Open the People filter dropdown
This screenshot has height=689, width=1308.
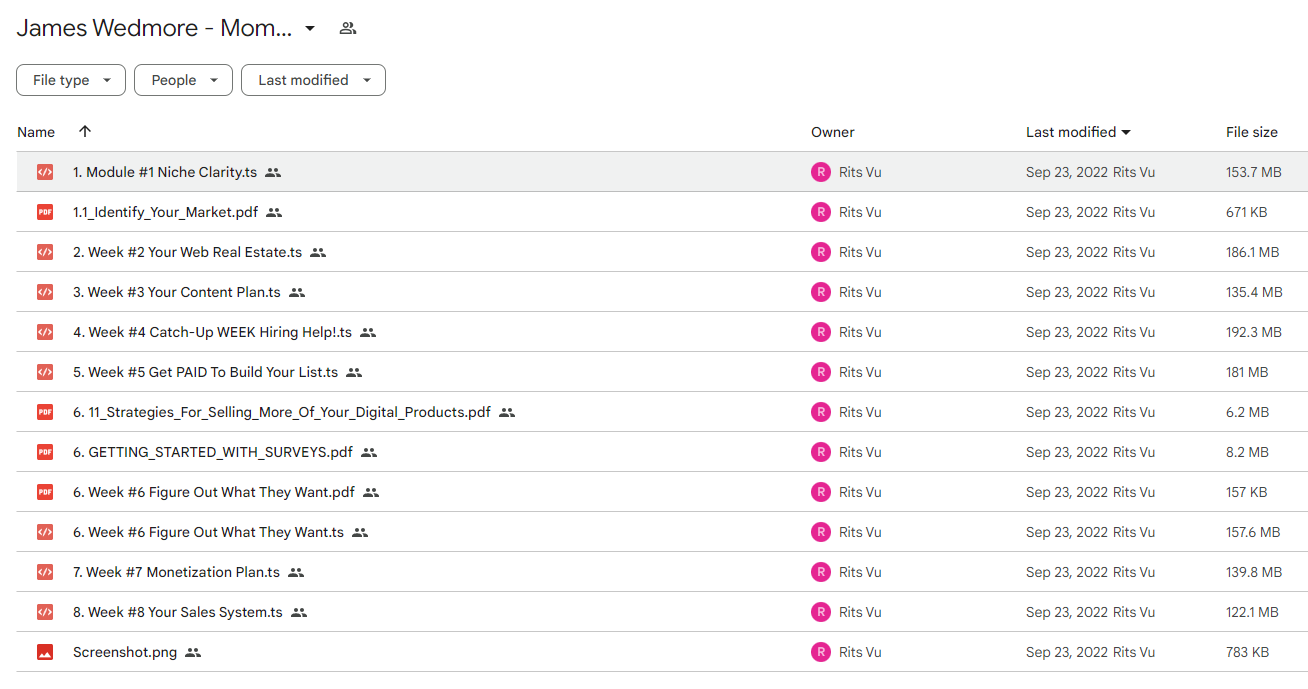(x=183, y=80)
